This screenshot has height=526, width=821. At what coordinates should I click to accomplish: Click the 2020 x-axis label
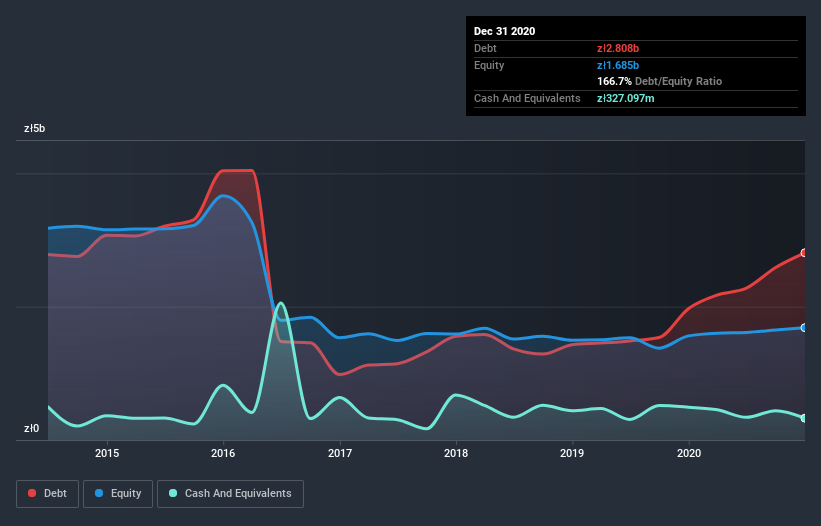(x=689, y=453)
